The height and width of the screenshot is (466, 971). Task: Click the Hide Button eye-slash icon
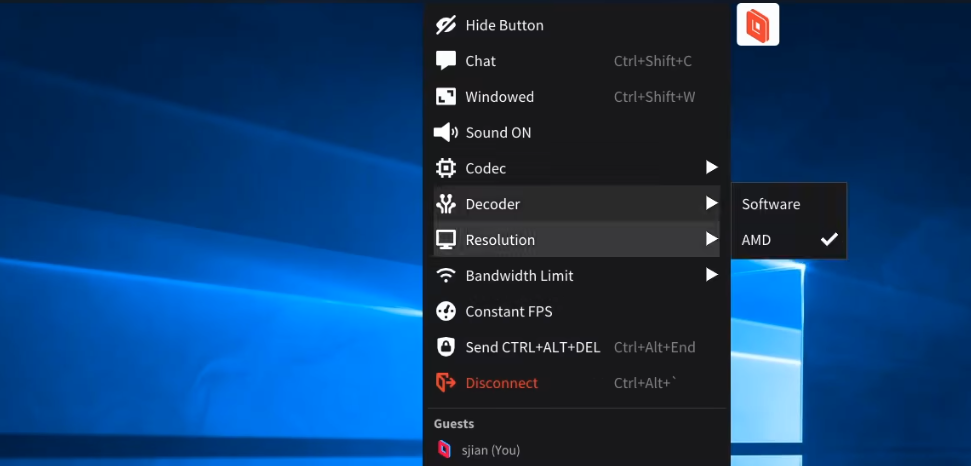(x=446, y=25)
